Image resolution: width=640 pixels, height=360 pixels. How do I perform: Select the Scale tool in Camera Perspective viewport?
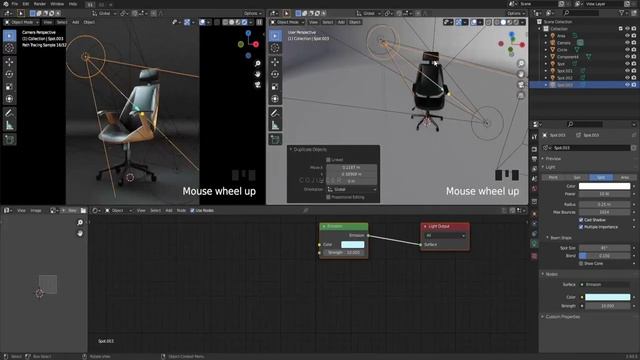pyautogui.click(x=9, y=87)
